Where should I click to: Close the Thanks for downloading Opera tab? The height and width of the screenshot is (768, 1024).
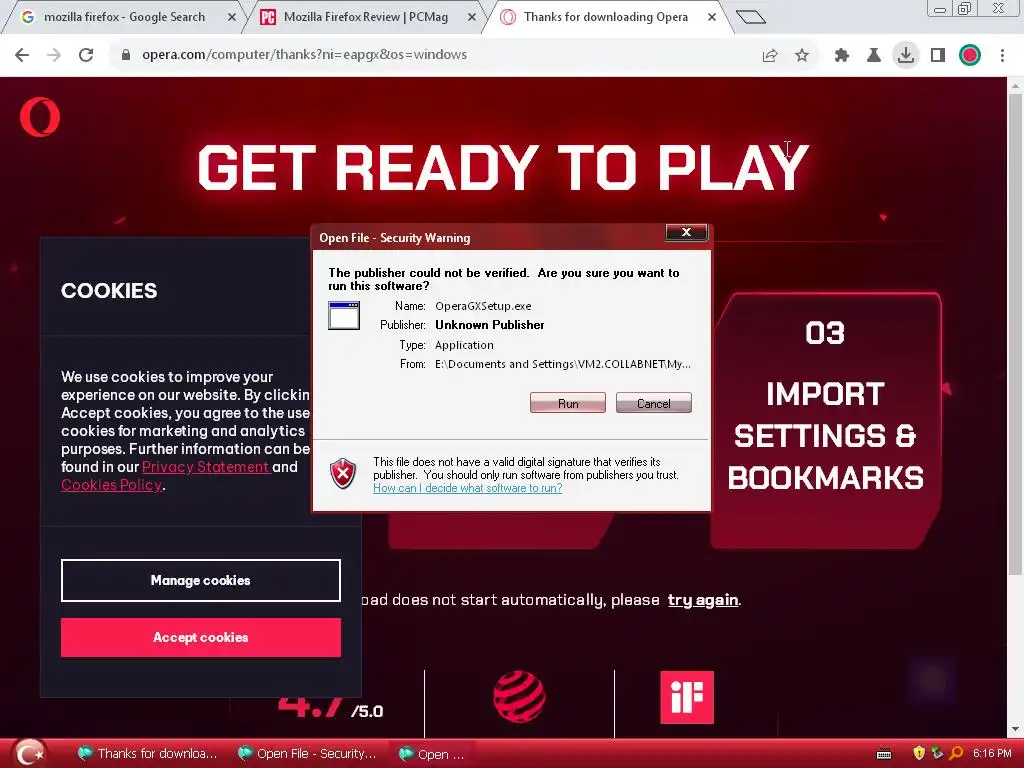click(712, 18)
